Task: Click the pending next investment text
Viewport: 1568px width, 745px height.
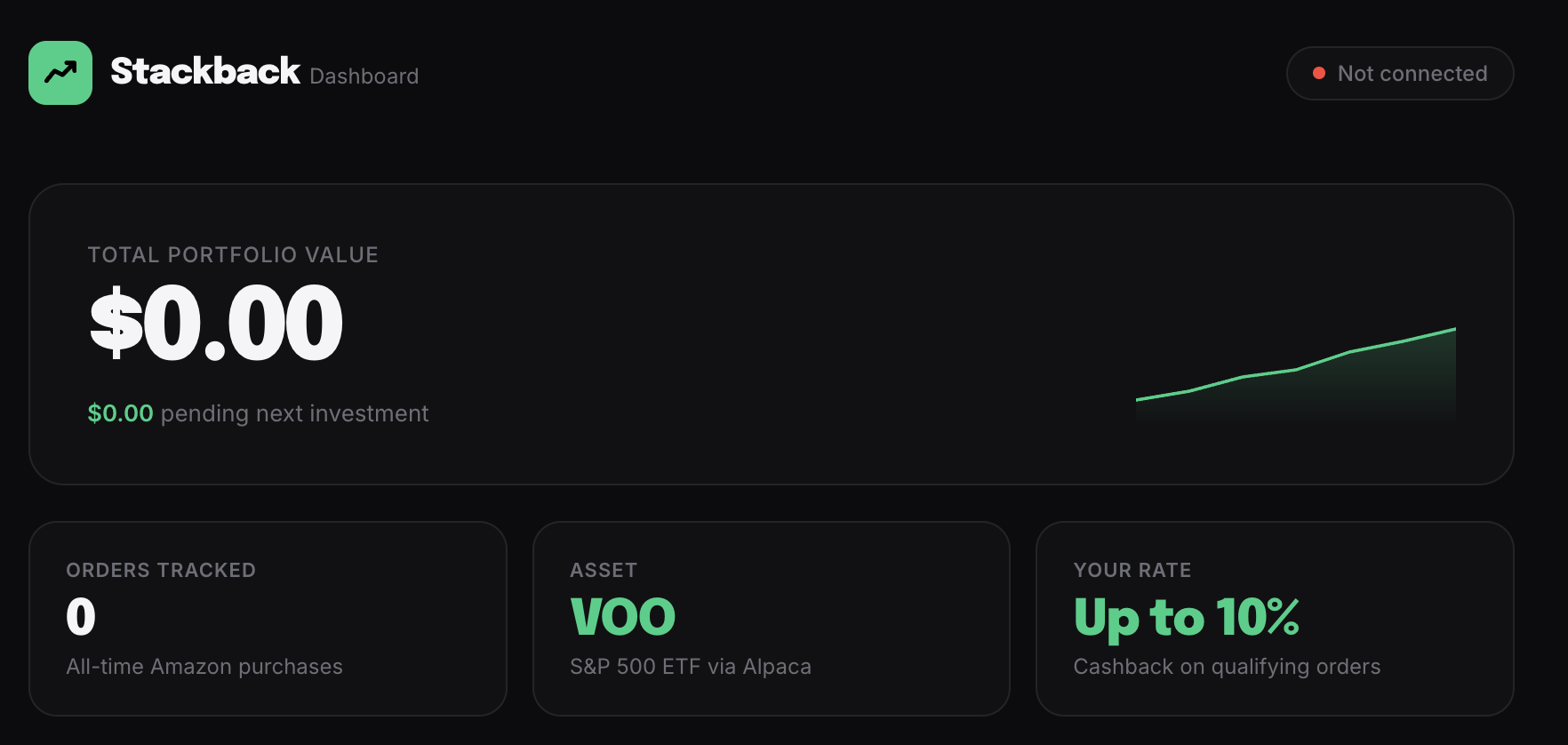Action: [x=294, y=413]
